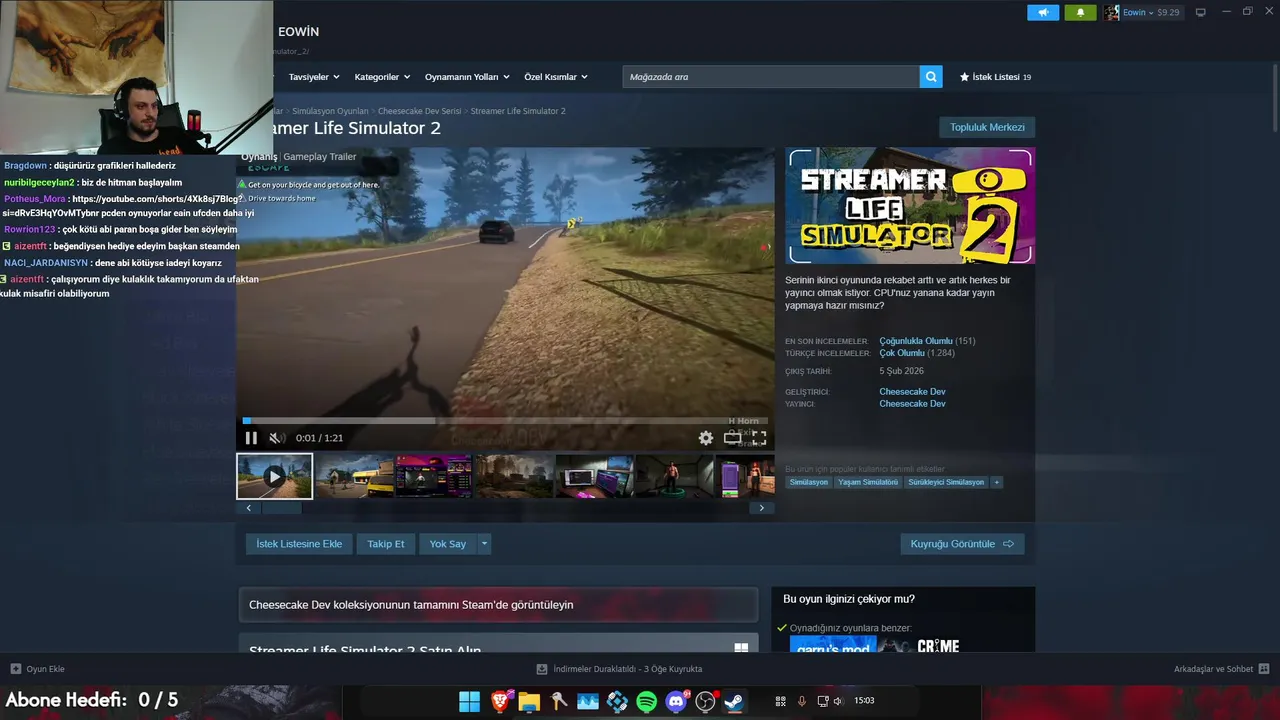This screenshot has width=1280, height=720.
Task: Pause the gameplay trailer
Action: click(x=251, y=438)
